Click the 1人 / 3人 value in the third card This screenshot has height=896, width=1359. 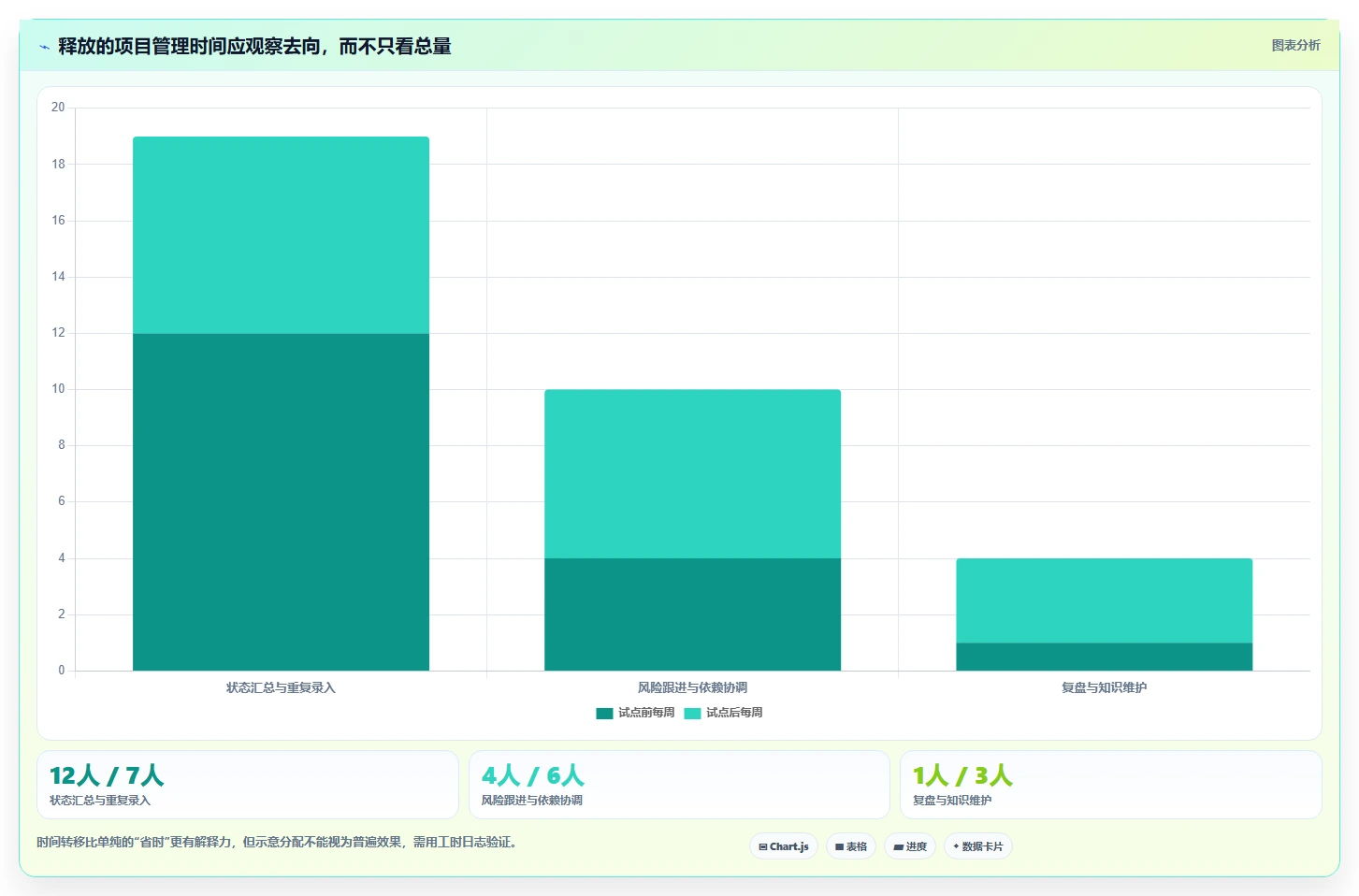[x=962, y=775]
